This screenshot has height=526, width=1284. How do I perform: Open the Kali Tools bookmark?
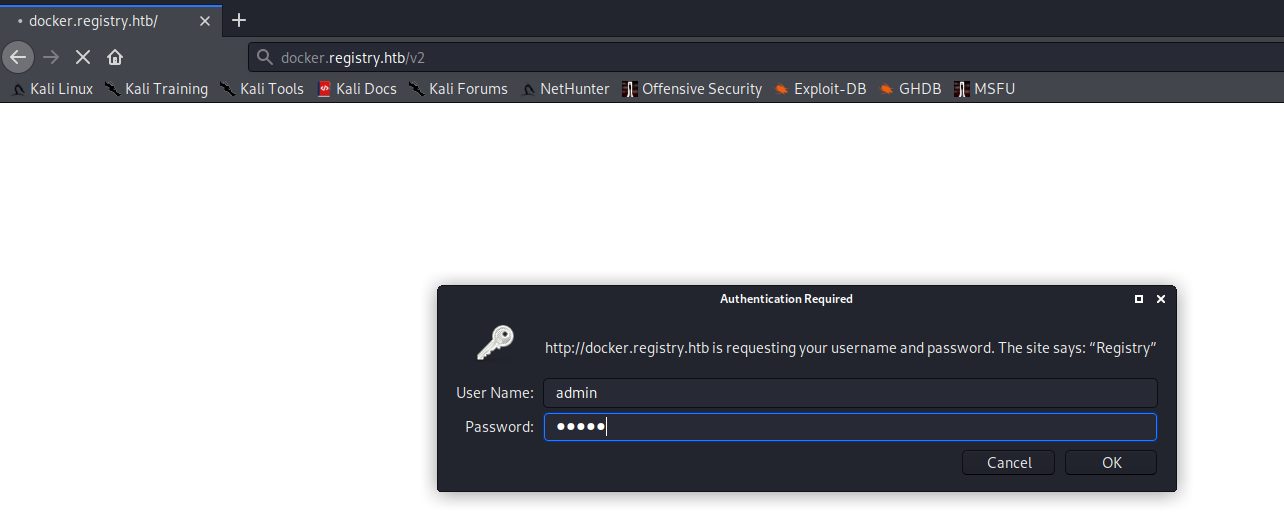click(x=262, y=89)
